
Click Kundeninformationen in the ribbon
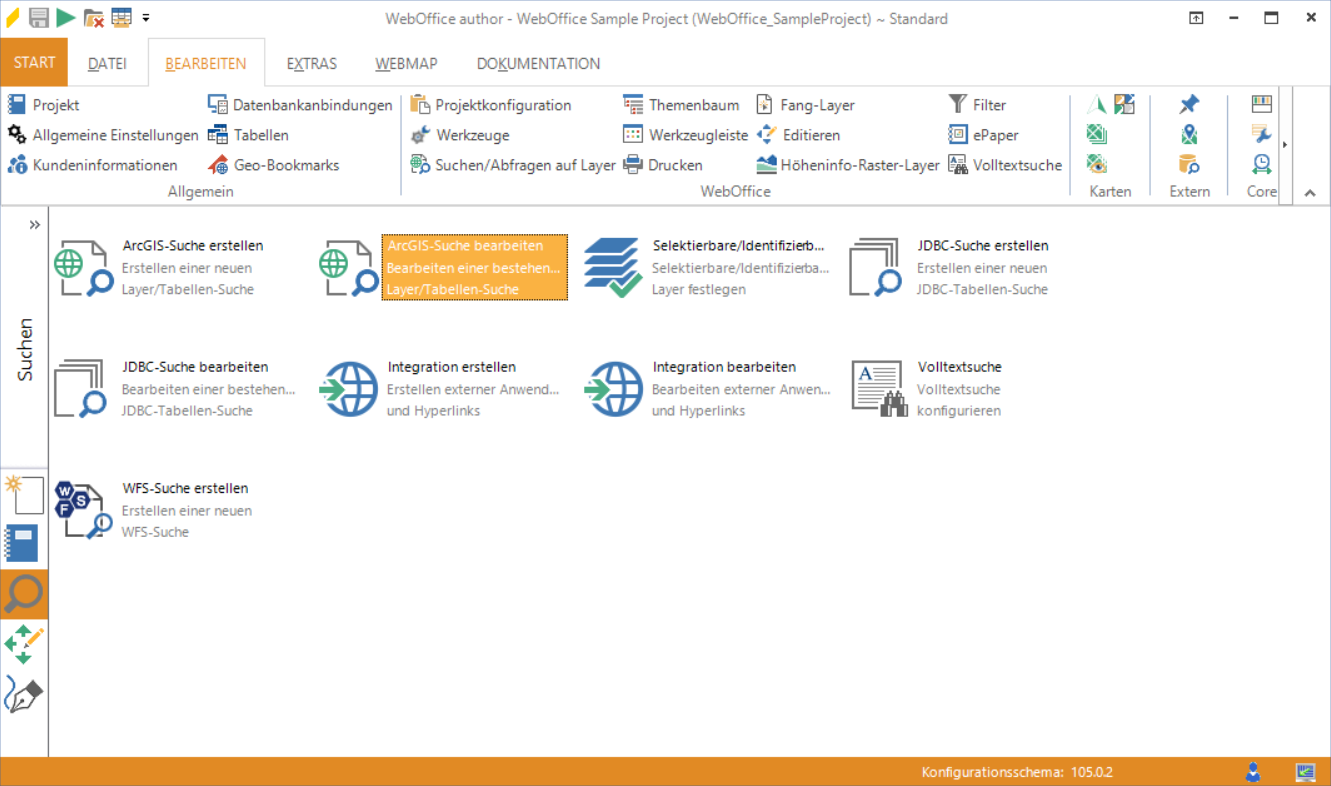[x=92, y=165]
